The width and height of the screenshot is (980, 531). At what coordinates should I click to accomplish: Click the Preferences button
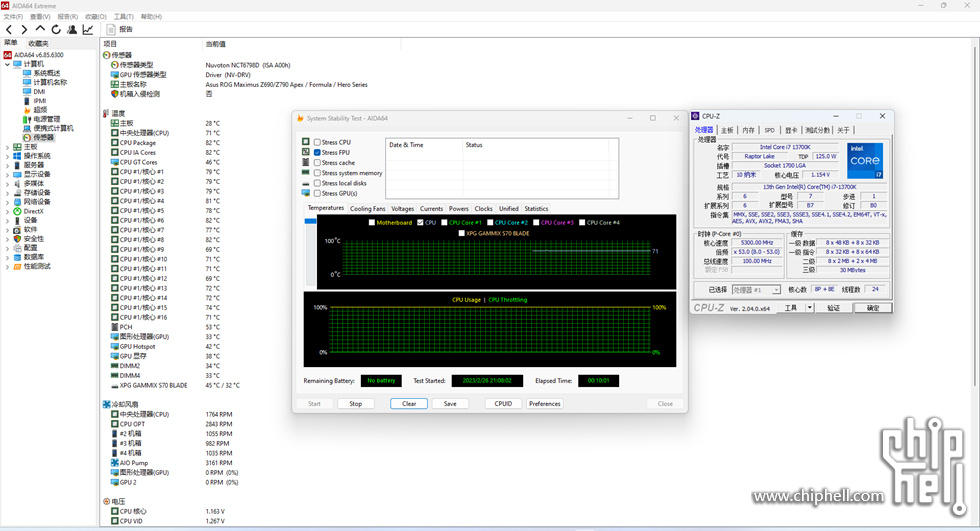[544, 404]
